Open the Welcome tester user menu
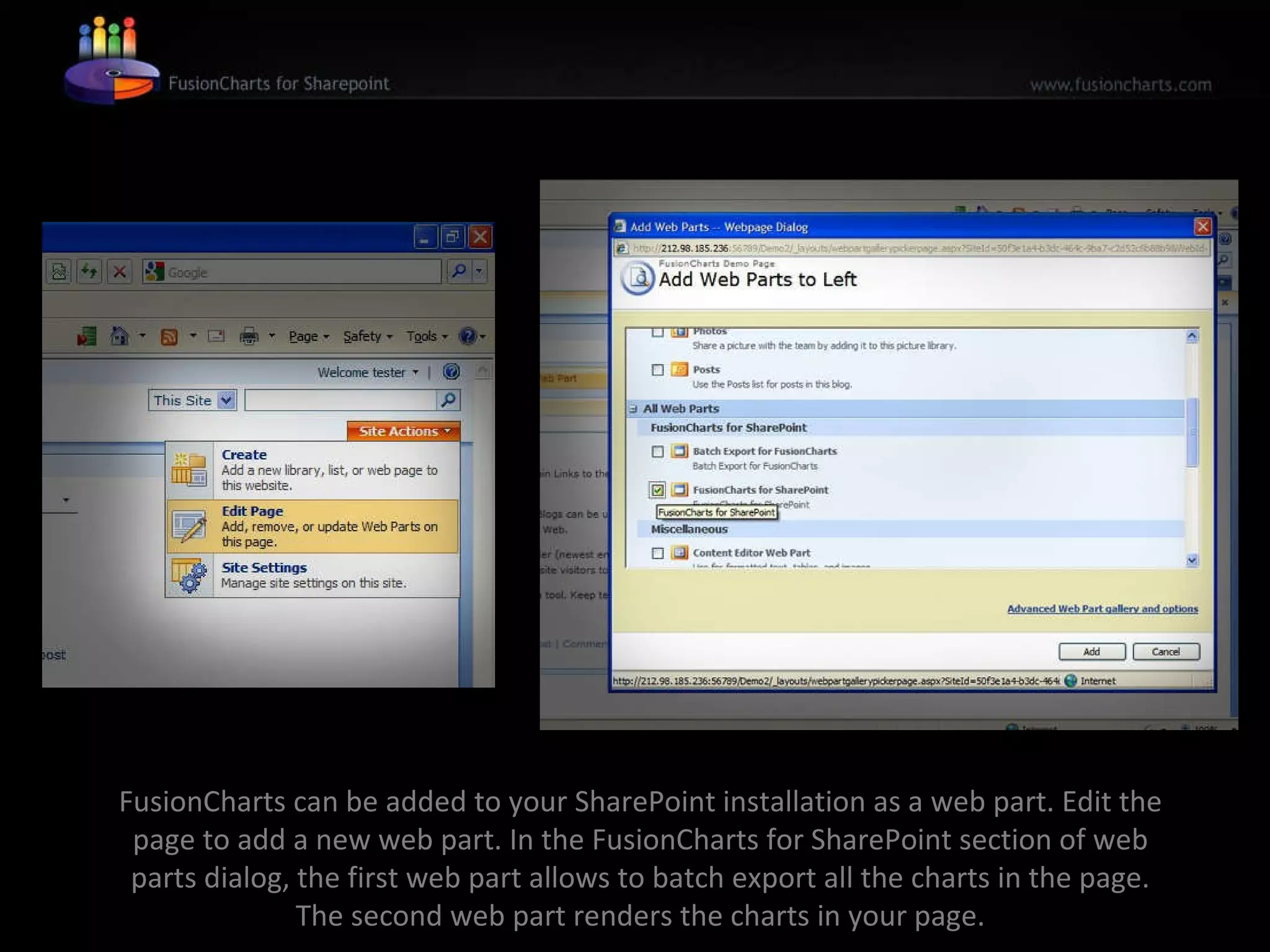 point(368,372)
